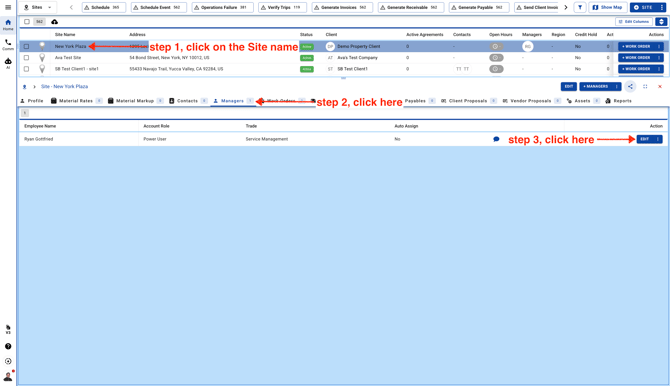670x386 pixels.
Task: Expand the detail panel to fullscreen
Action: pos(645,86)
